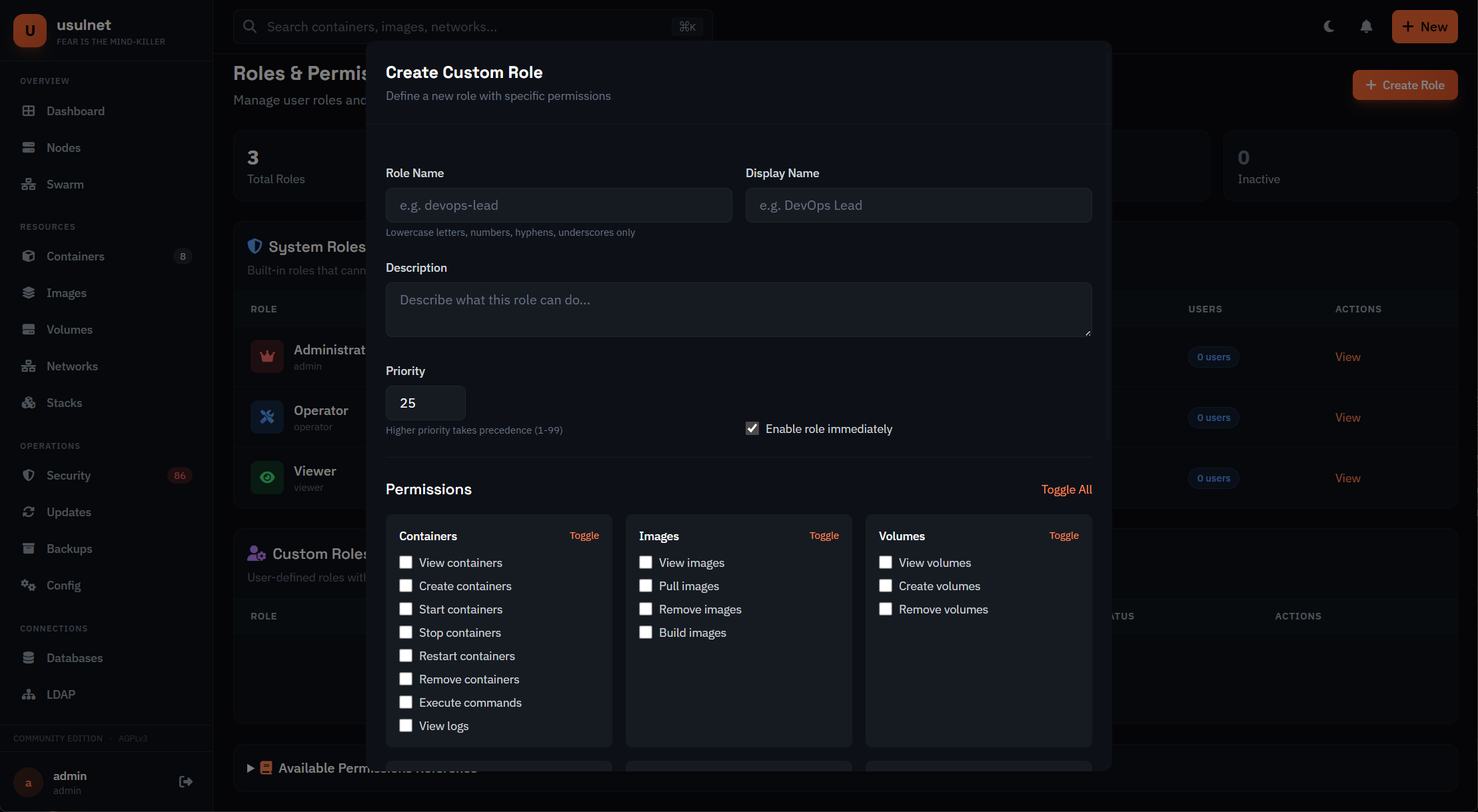Open the Dashboard from the sidebar
This screenshot has width=1478, height=812.
[75, 111]
